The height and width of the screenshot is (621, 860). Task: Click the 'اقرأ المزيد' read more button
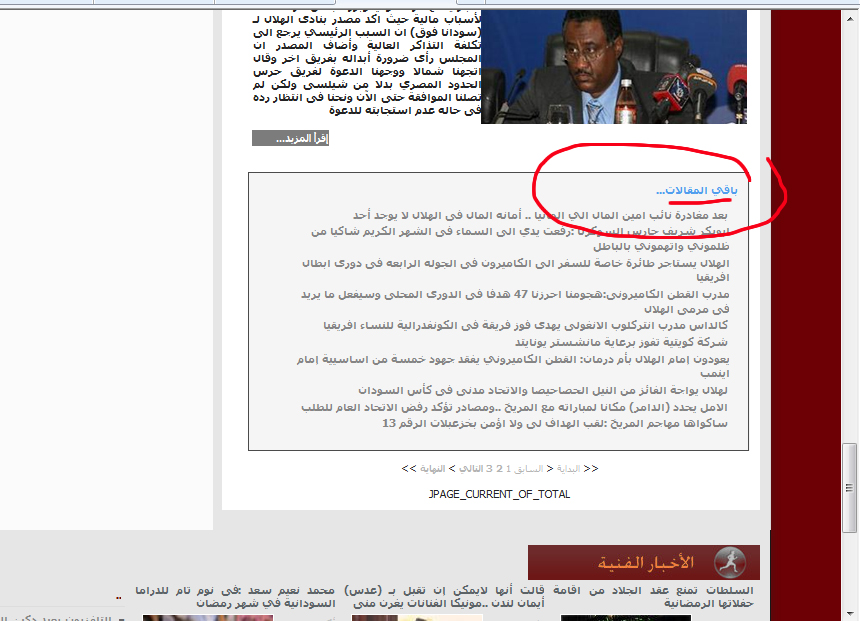[x=290, y=138]
